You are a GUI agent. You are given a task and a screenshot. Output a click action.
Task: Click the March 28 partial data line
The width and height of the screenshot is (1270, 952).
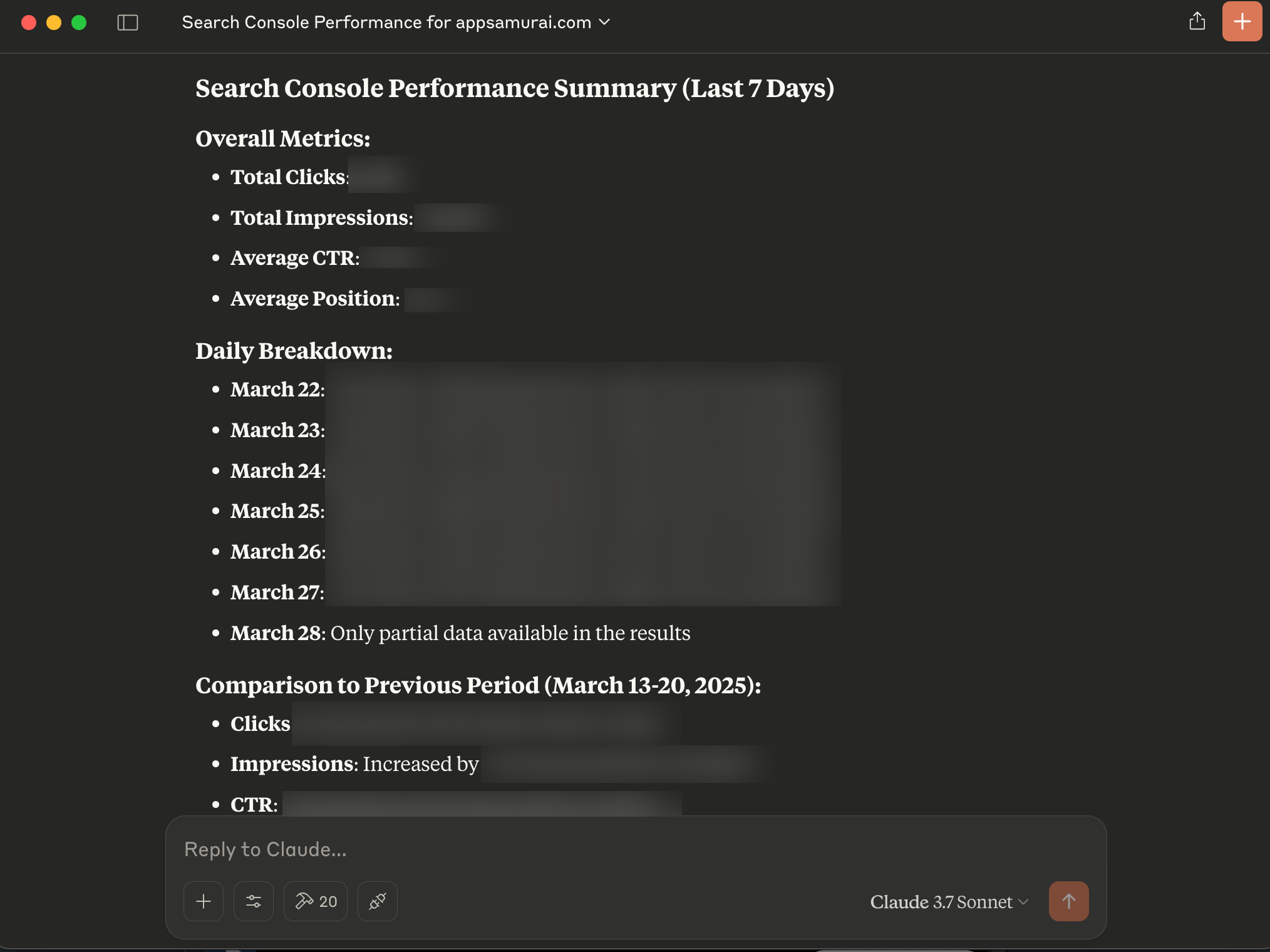[460, 633]
